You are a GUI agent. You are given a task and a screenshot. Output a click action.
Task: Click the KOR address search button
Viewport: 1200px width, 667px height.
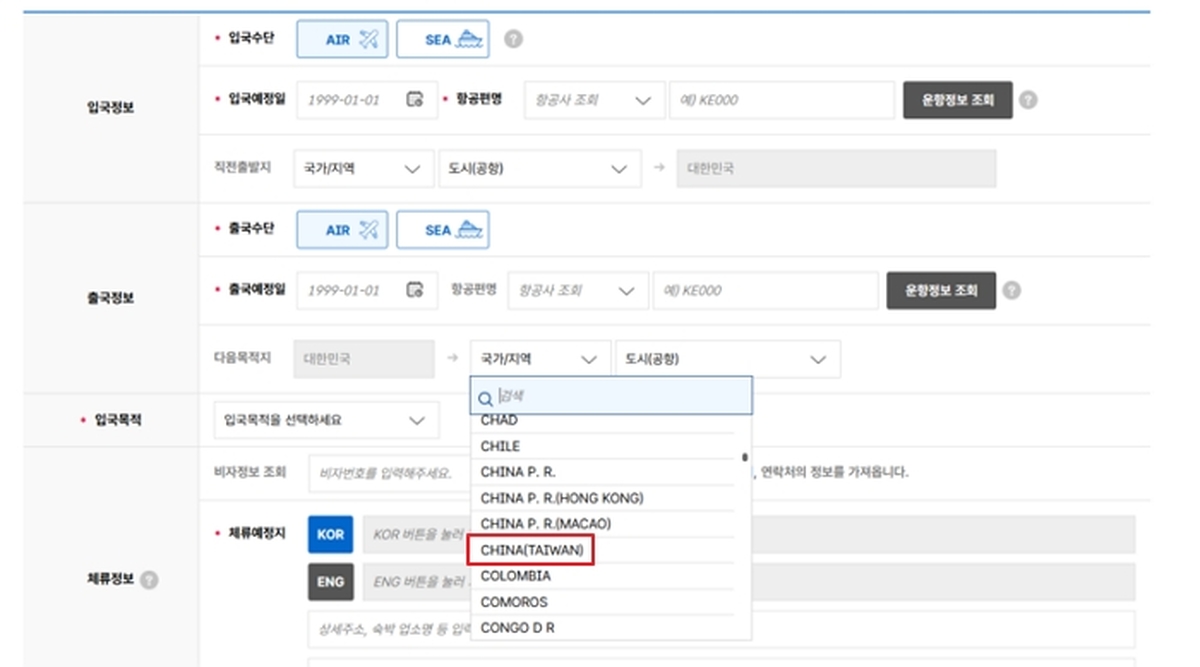tap(329, 534)
